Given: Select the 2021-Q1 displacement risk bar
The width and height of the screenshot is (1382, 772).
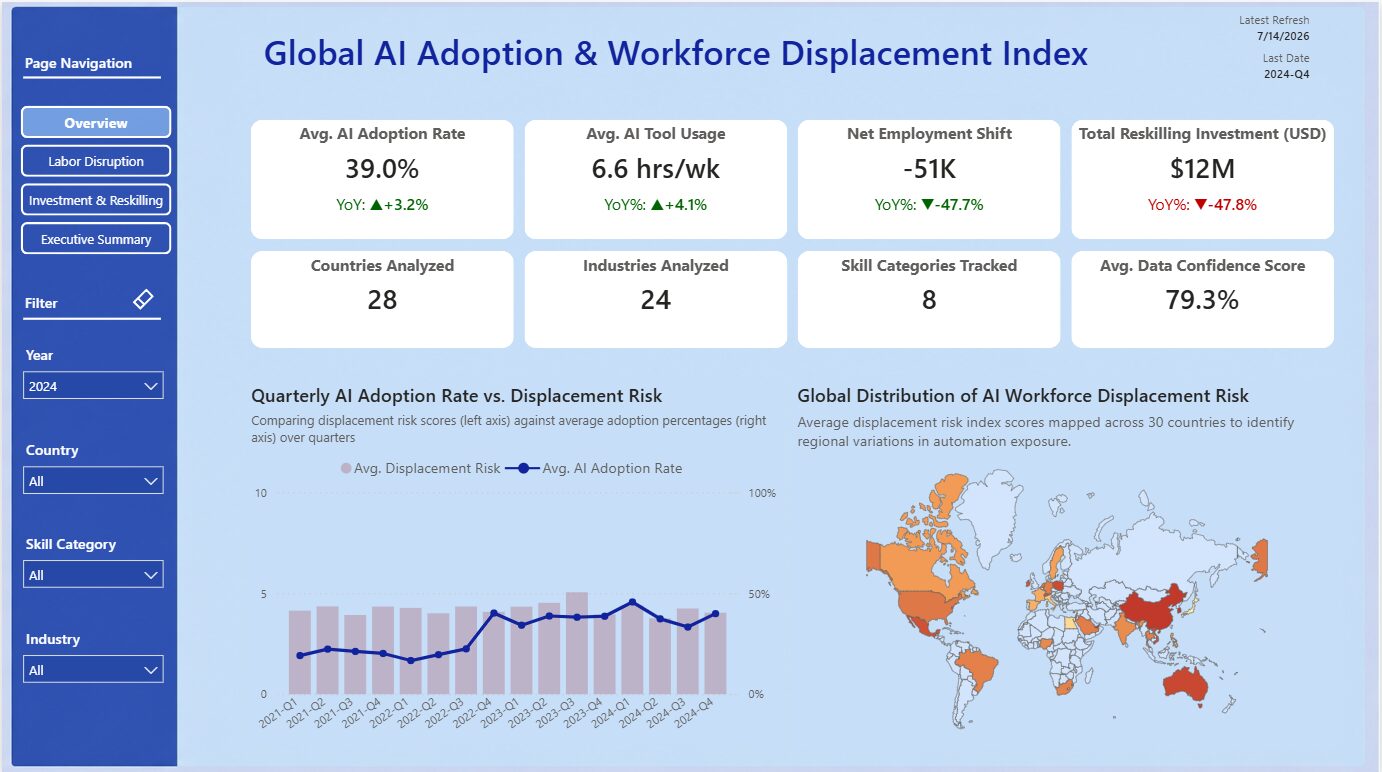Looking at the screenshot, I should pos(300,652).
